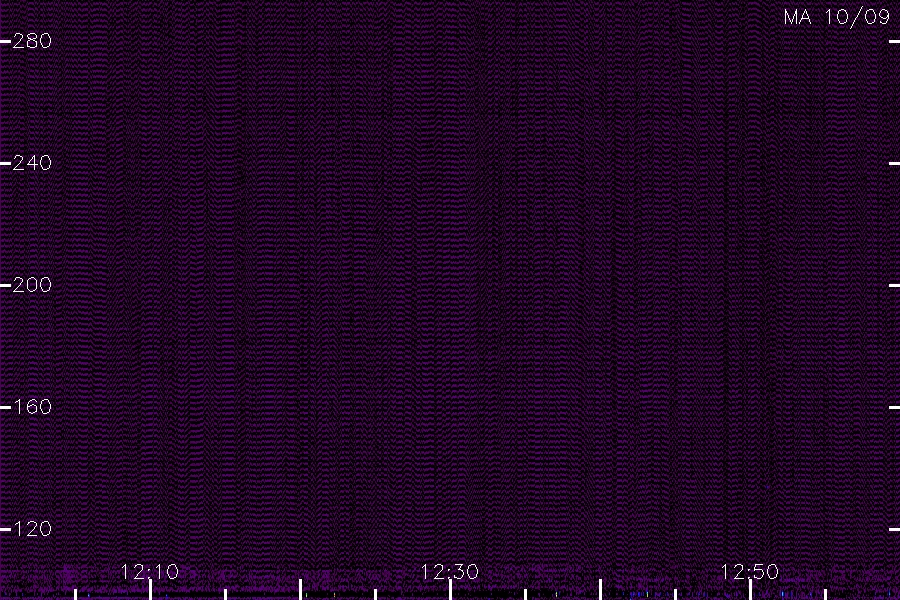This screenshot has width=900, height=600.
Task: Click the MA 10/09 date label
Action: pyautogui.click(x=837, y=17)
